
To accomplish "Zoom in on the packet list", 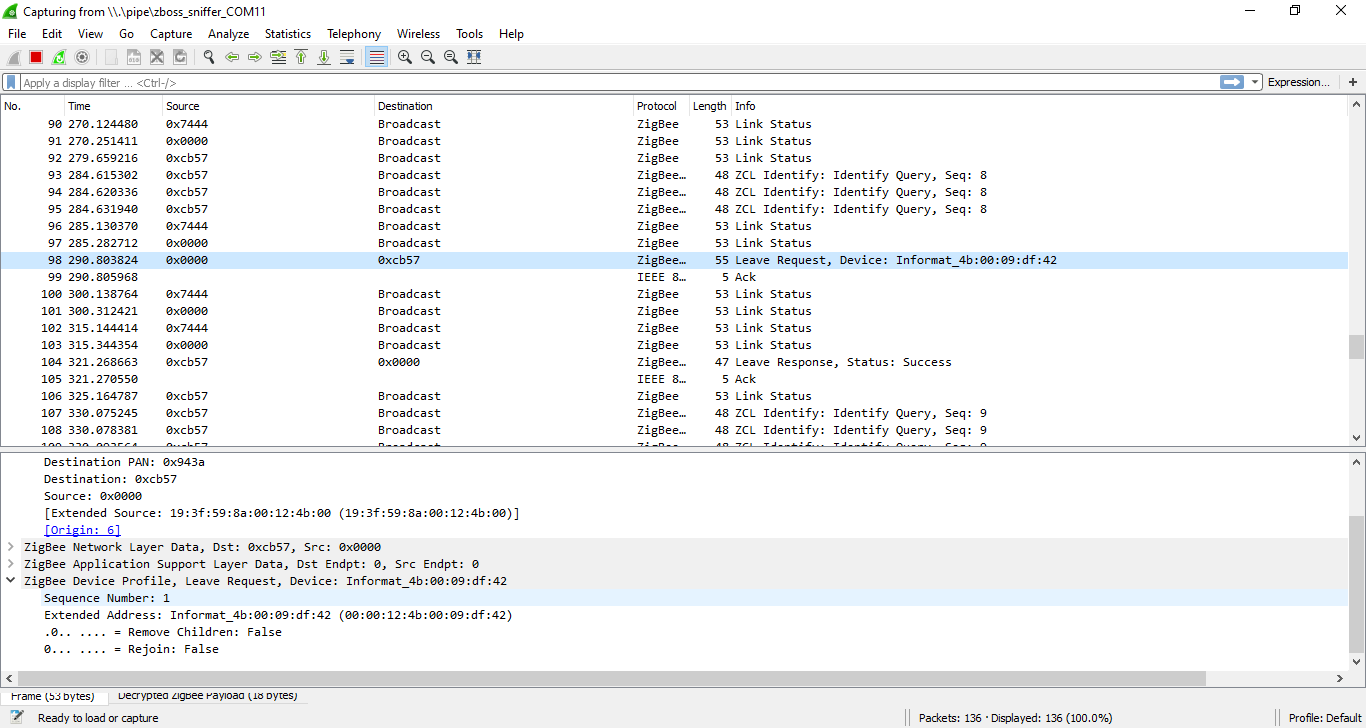I will coord(404,57).
